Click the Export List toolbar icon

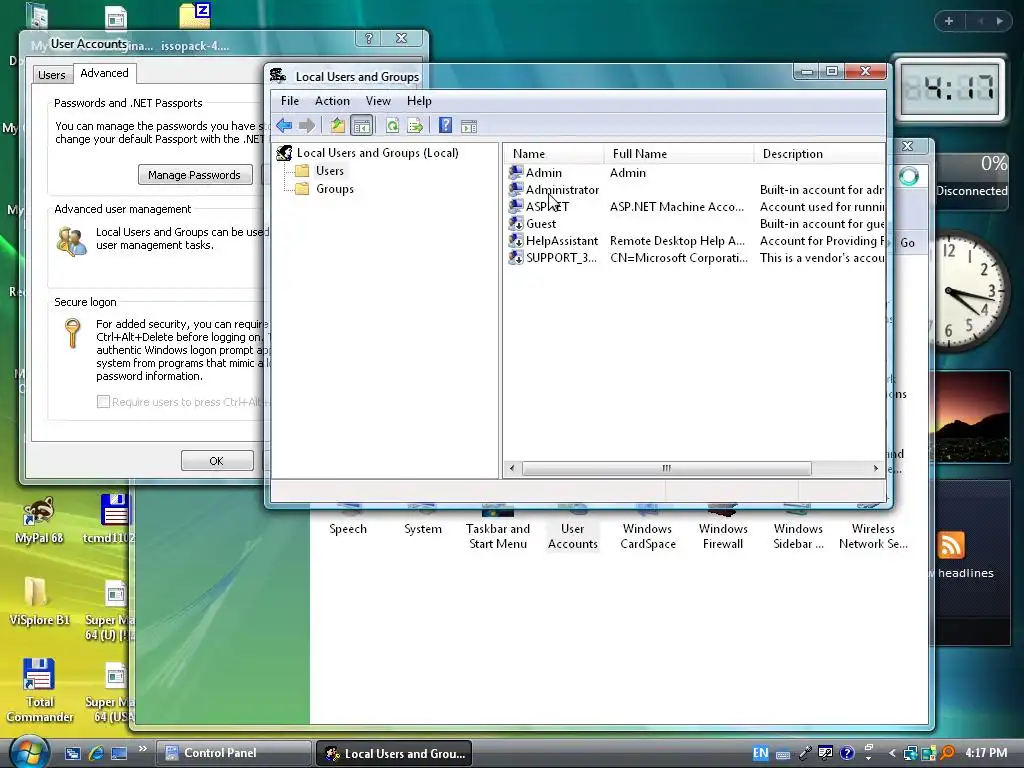[x=415, y=125]
